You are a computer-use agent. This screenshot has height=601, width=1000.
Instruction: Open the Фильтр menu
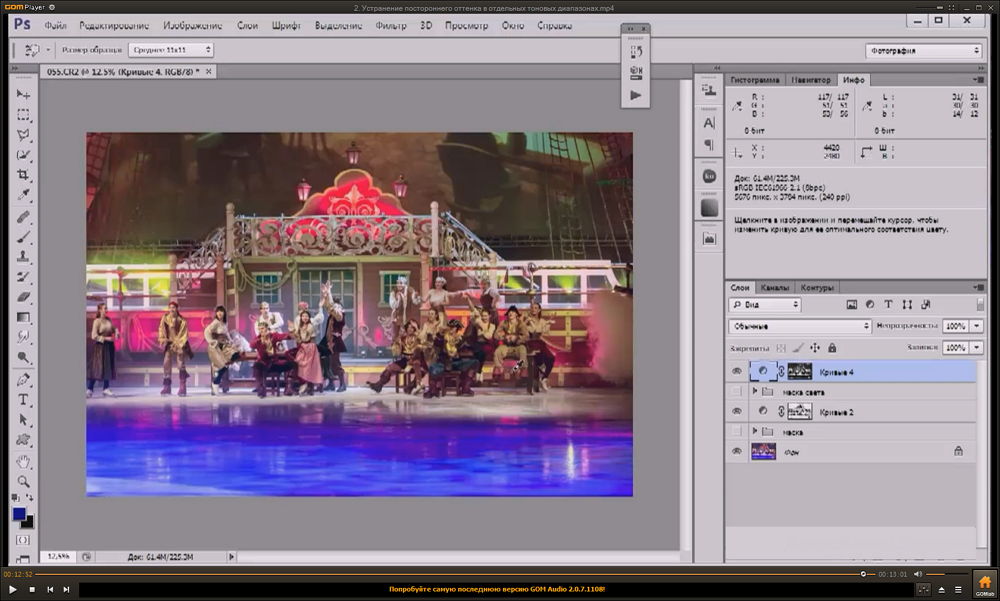(391, 24)
